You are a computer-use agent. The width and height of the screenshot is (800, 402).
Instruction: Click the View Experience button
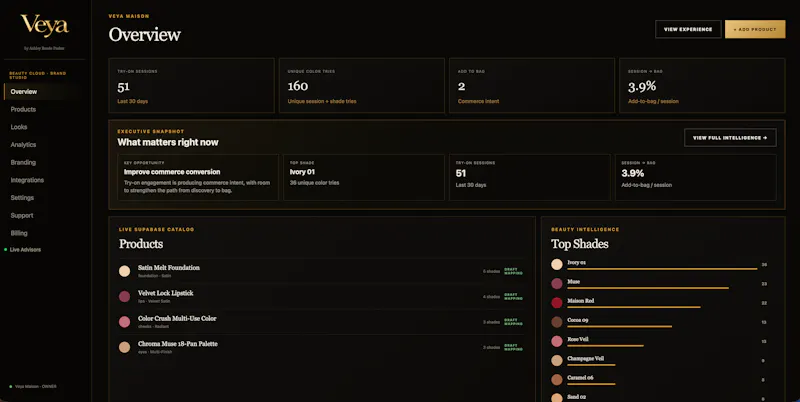[x=688, y=30]
